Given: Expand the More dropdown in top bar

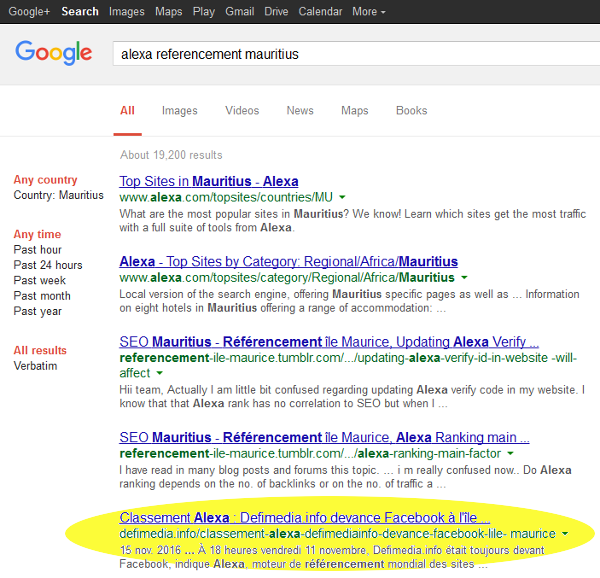Looking at the screenshot, I should point(368,11).
